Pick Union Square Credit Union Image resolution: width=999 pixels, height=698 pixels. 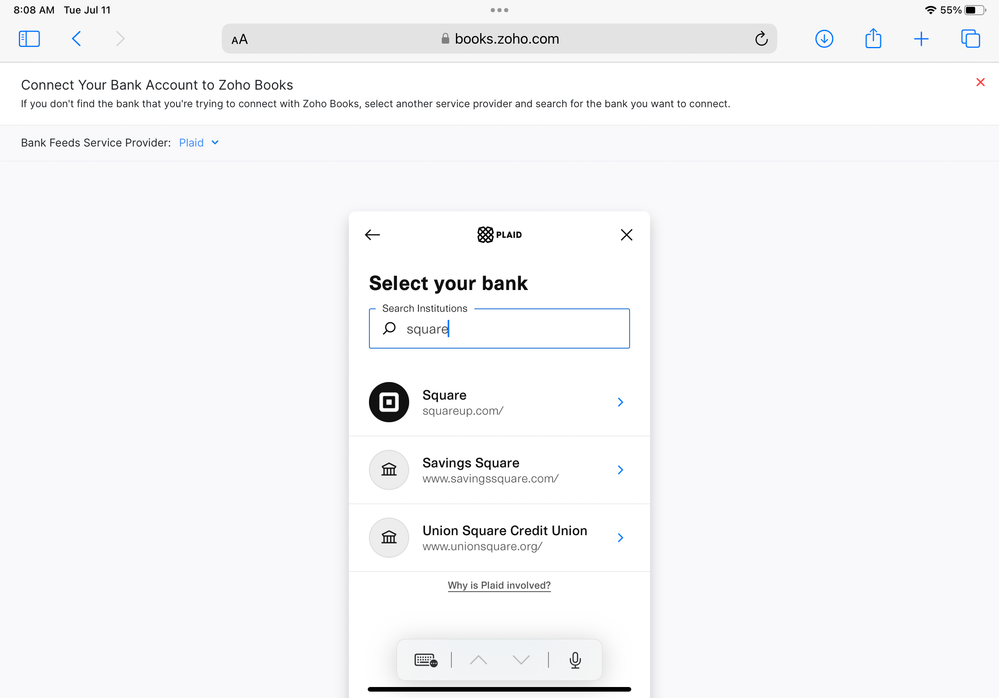click(x=499, y=538)
